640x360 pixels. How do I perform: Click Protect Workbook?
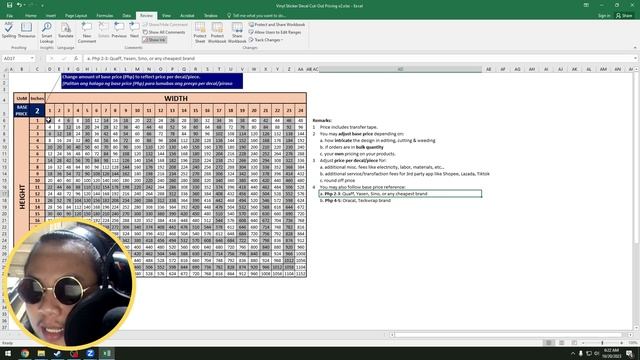[x=217, y=32]
